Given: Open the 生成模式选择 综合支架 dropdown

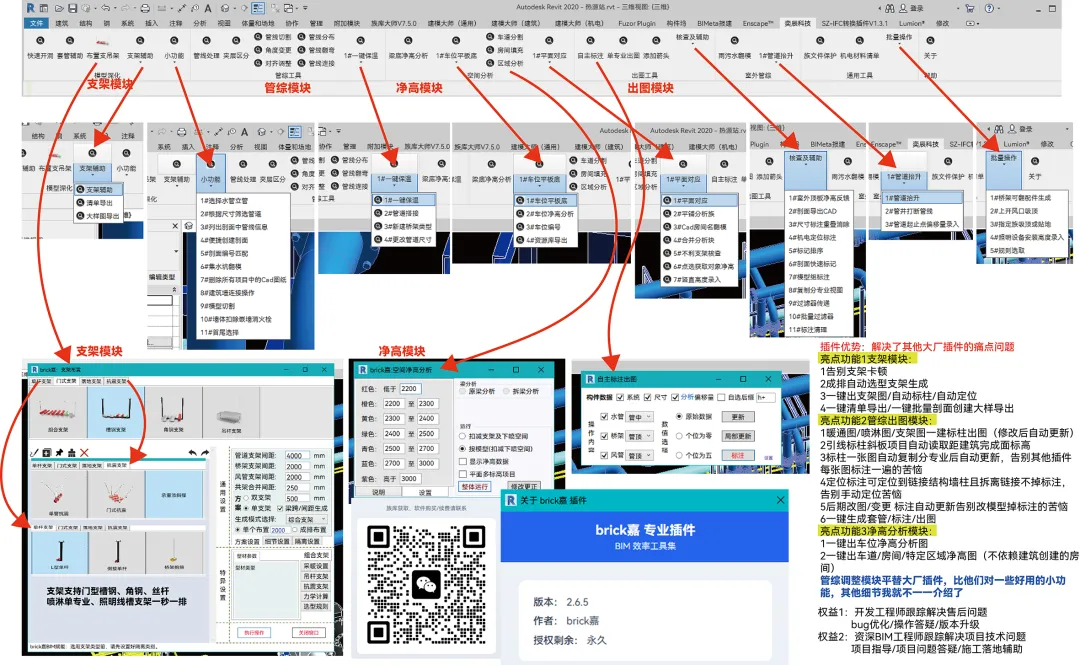Looking at the screenshot, I should click(x=306, y=519).
